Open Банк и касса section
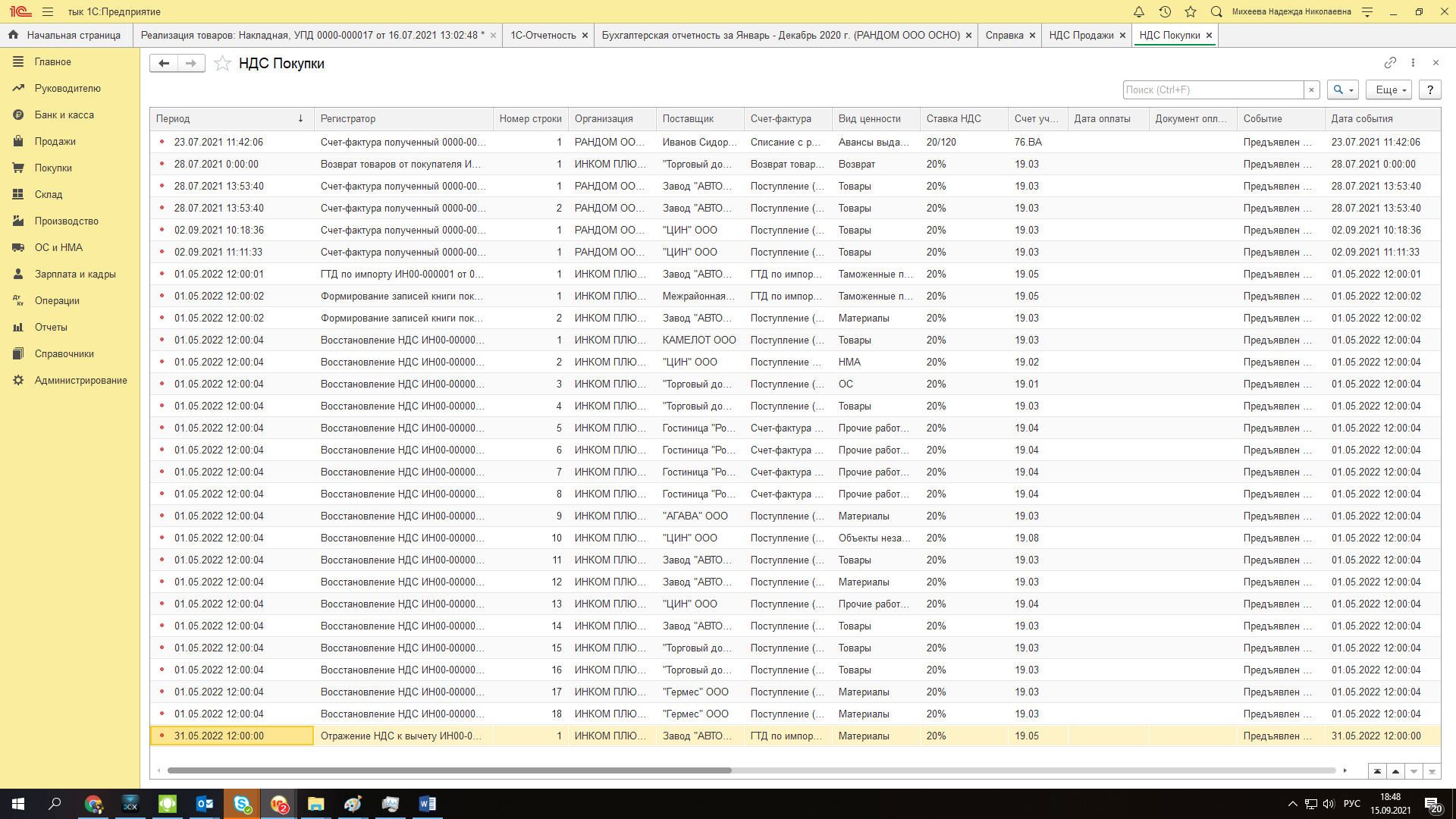The image size is (1456, 819). (x=64, y=115)
